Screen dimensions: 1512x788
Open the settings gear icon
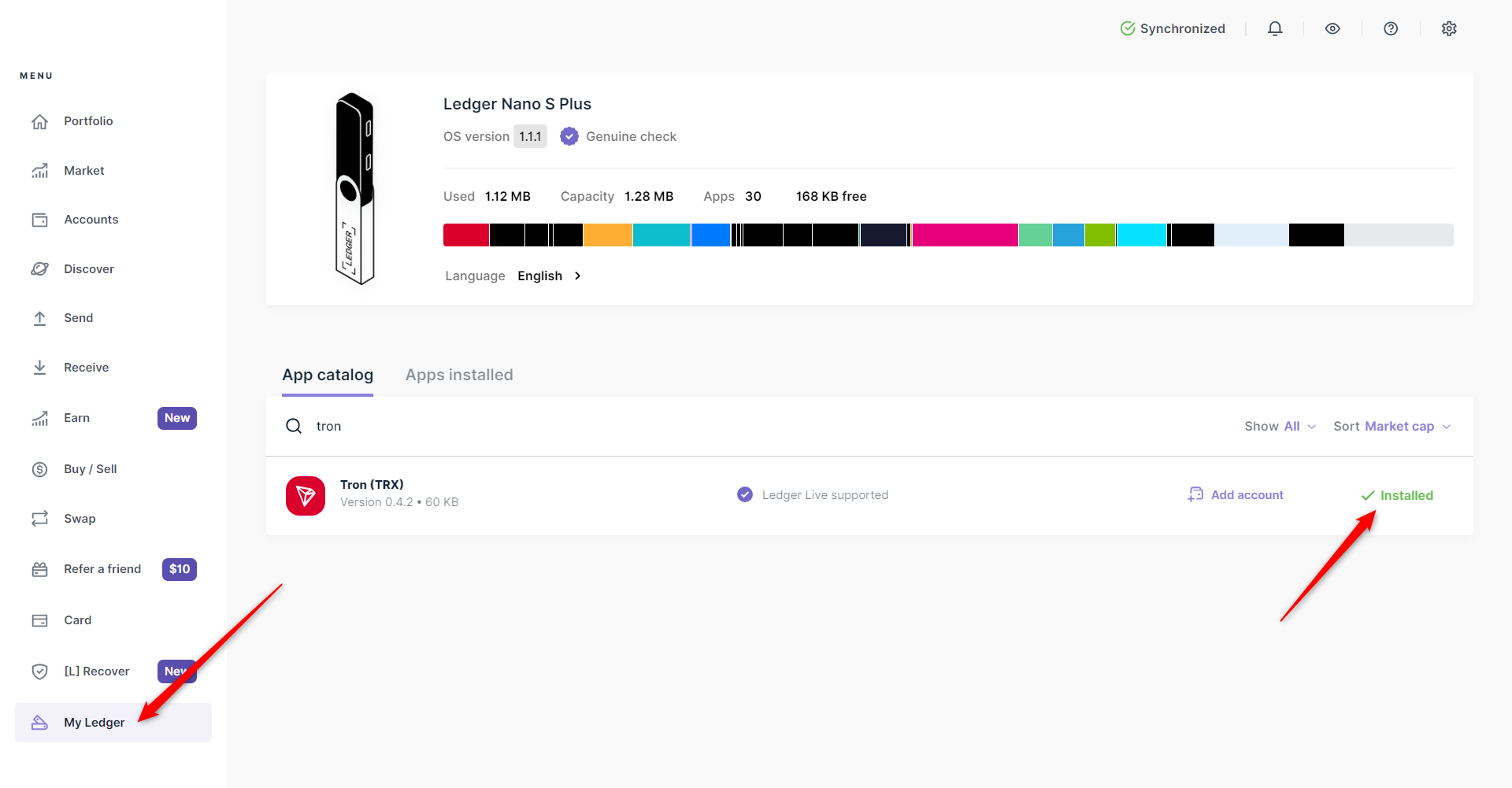coord(1449,28)
